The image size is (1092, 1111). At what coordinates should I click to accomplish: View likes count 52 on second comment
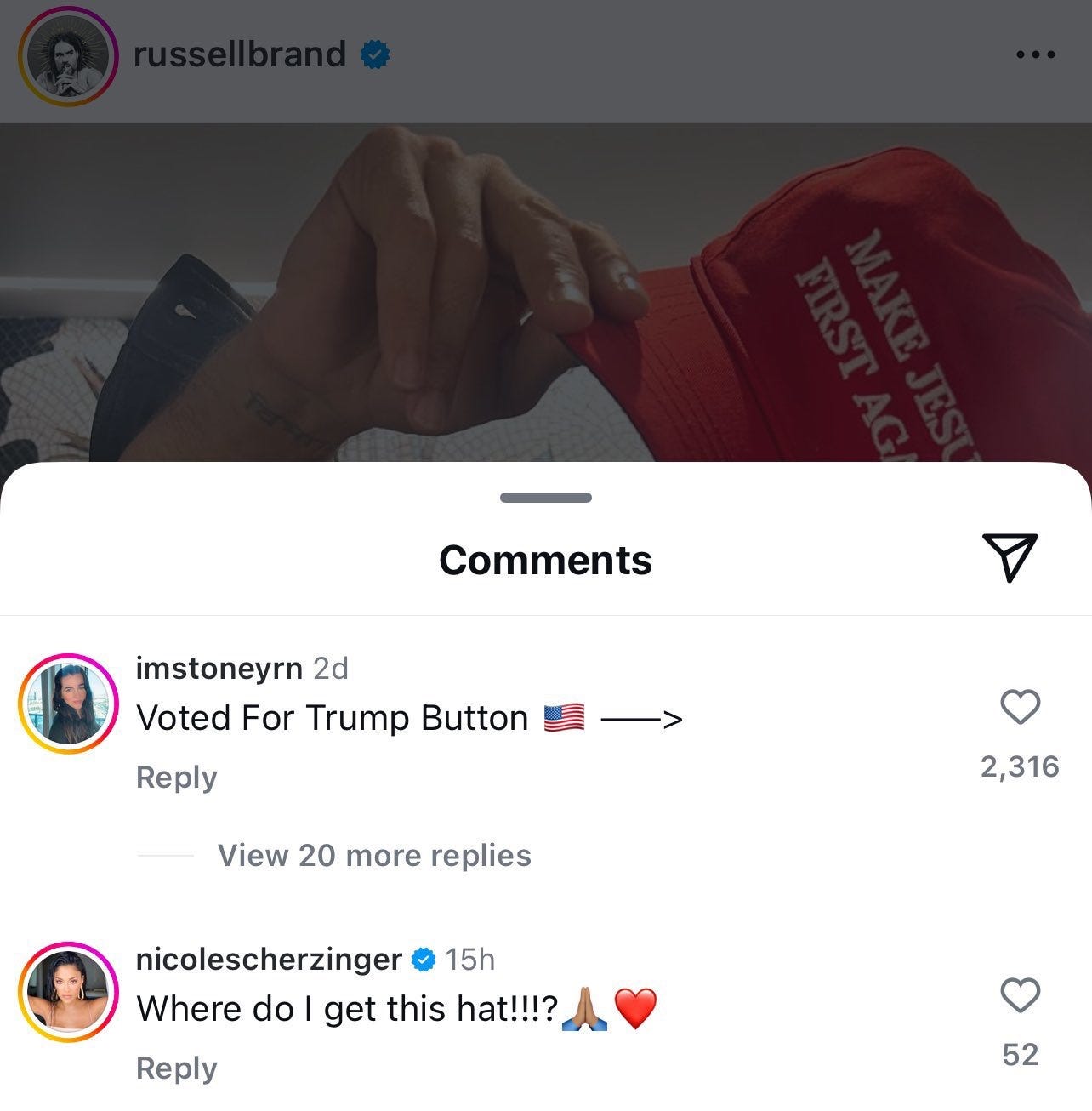click(x=1020, y=1055)
